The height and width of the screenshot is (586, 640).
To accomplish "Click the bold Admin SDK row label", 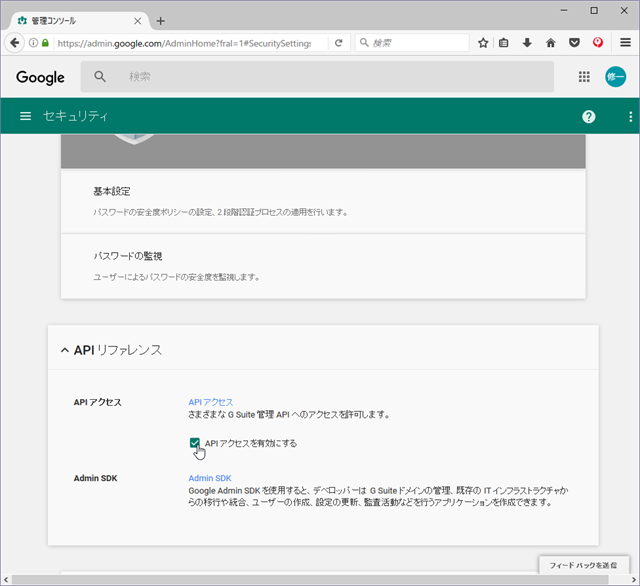I will coord(96,478).
